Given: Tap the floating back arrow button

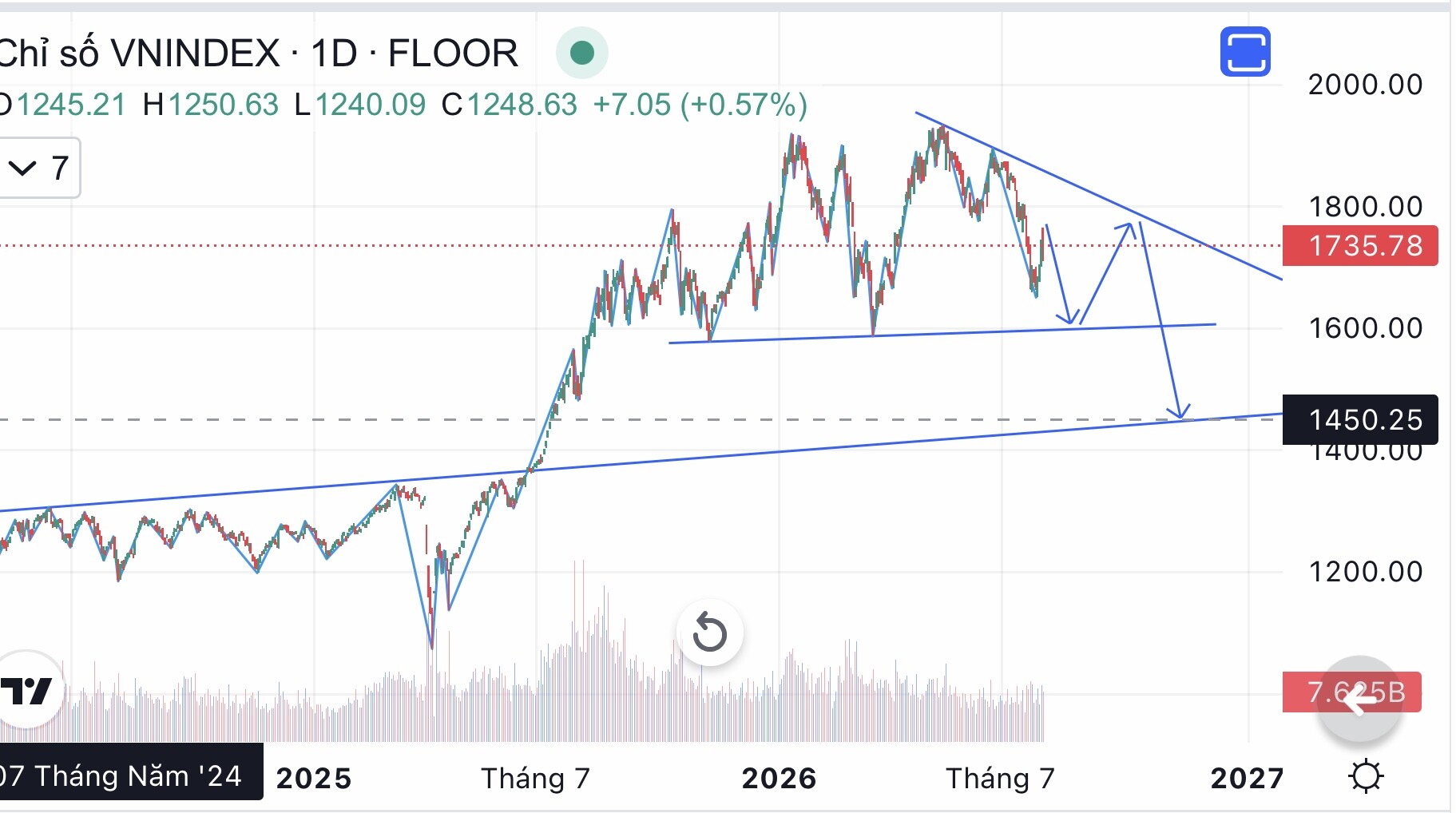Looking at the screenshot, I should click(x=1359, y=698).
